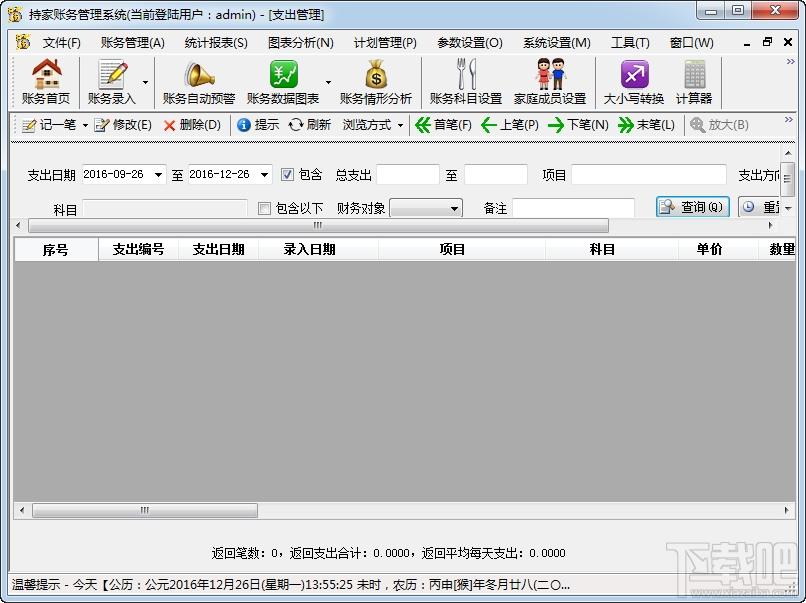
Task: Go to last record 末笔(L)
Action: pos(647,125)
